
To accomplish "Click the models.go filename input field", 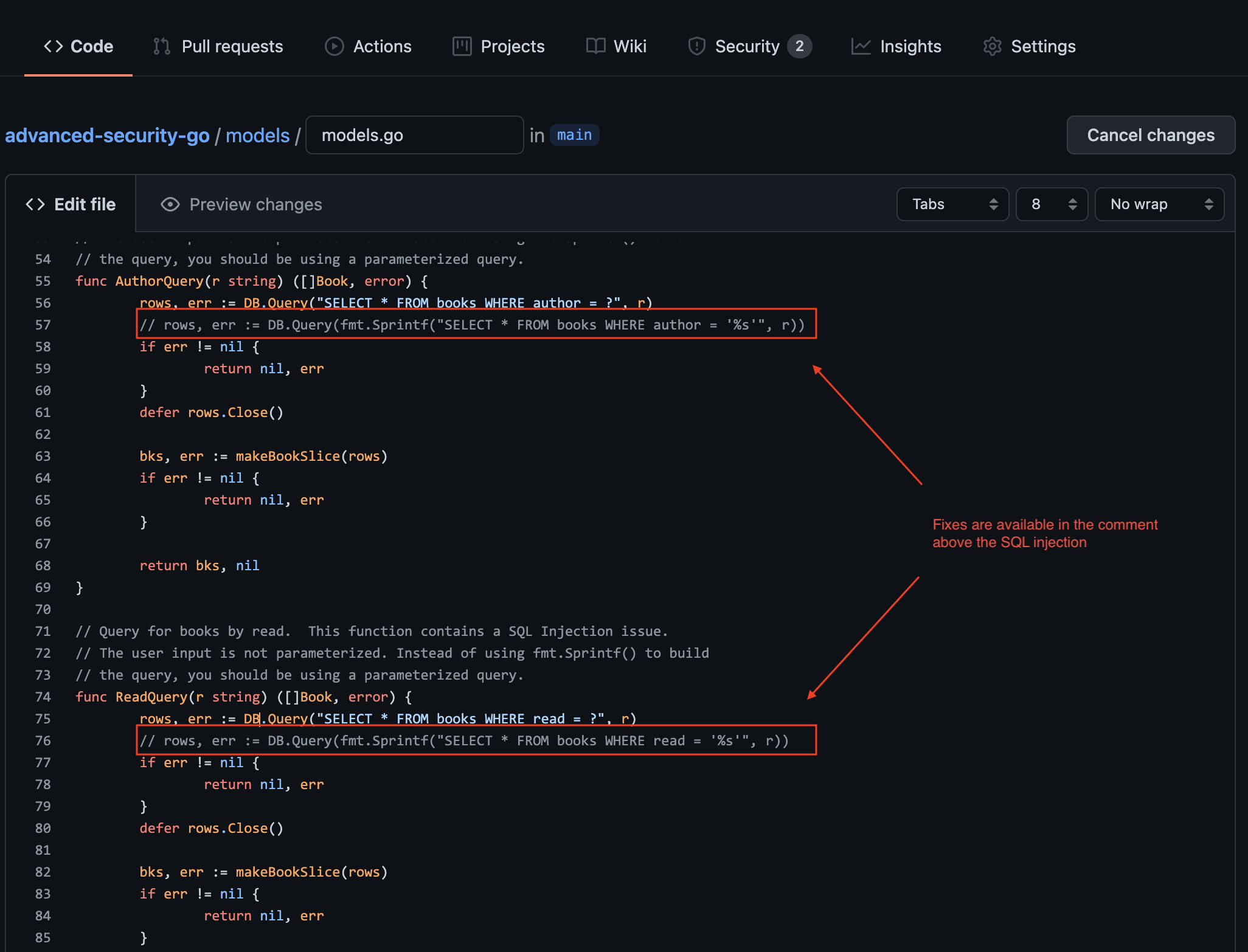I will click(x=414, y=135).
